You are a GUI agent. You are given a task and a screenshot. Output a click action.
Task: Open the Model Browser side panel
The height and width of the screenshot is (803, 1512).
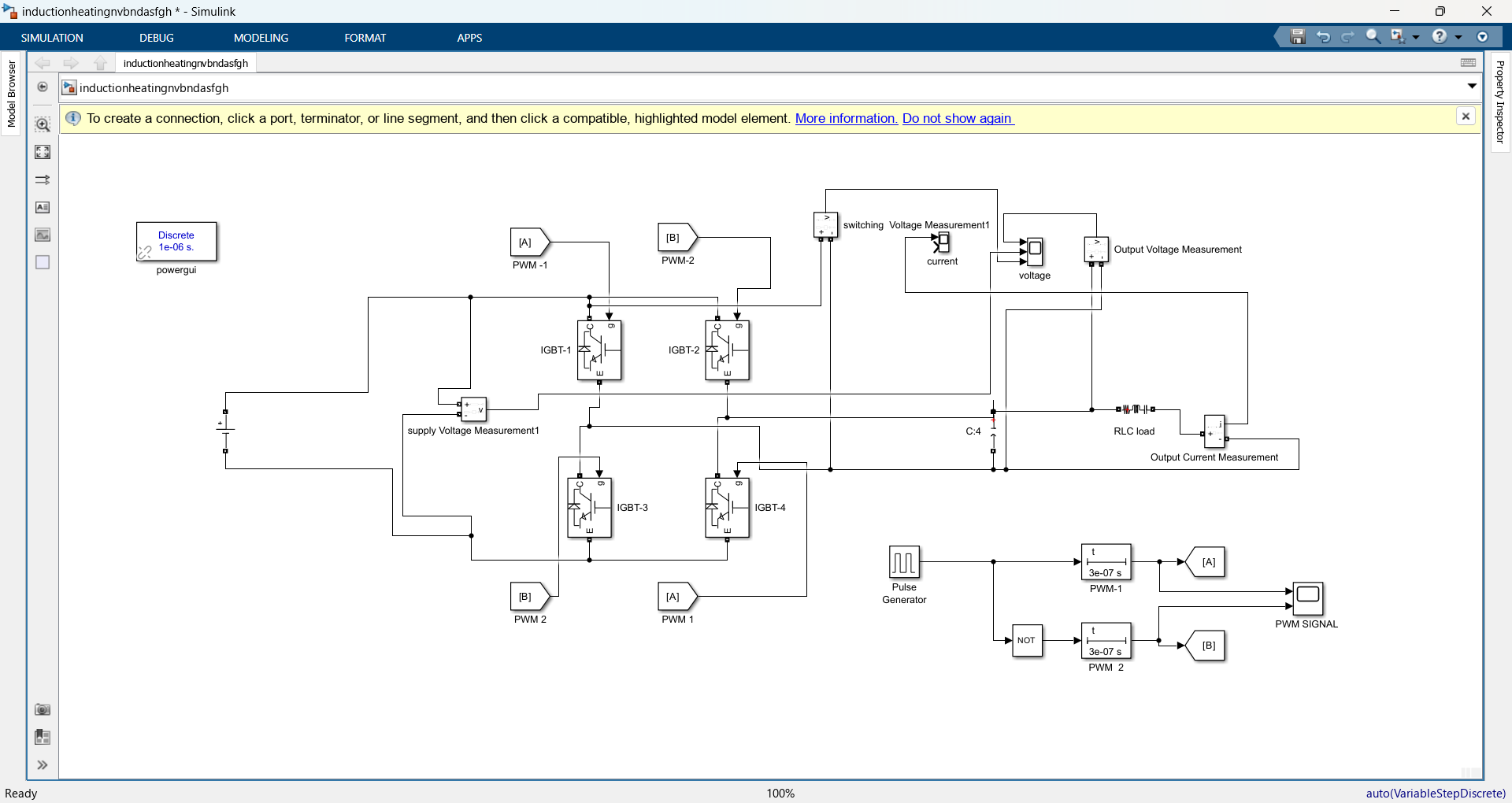11,94
